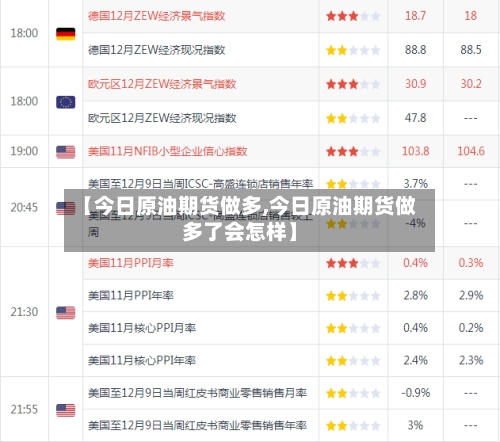Click the forecast value 2.3%

(x=471, y=360)
